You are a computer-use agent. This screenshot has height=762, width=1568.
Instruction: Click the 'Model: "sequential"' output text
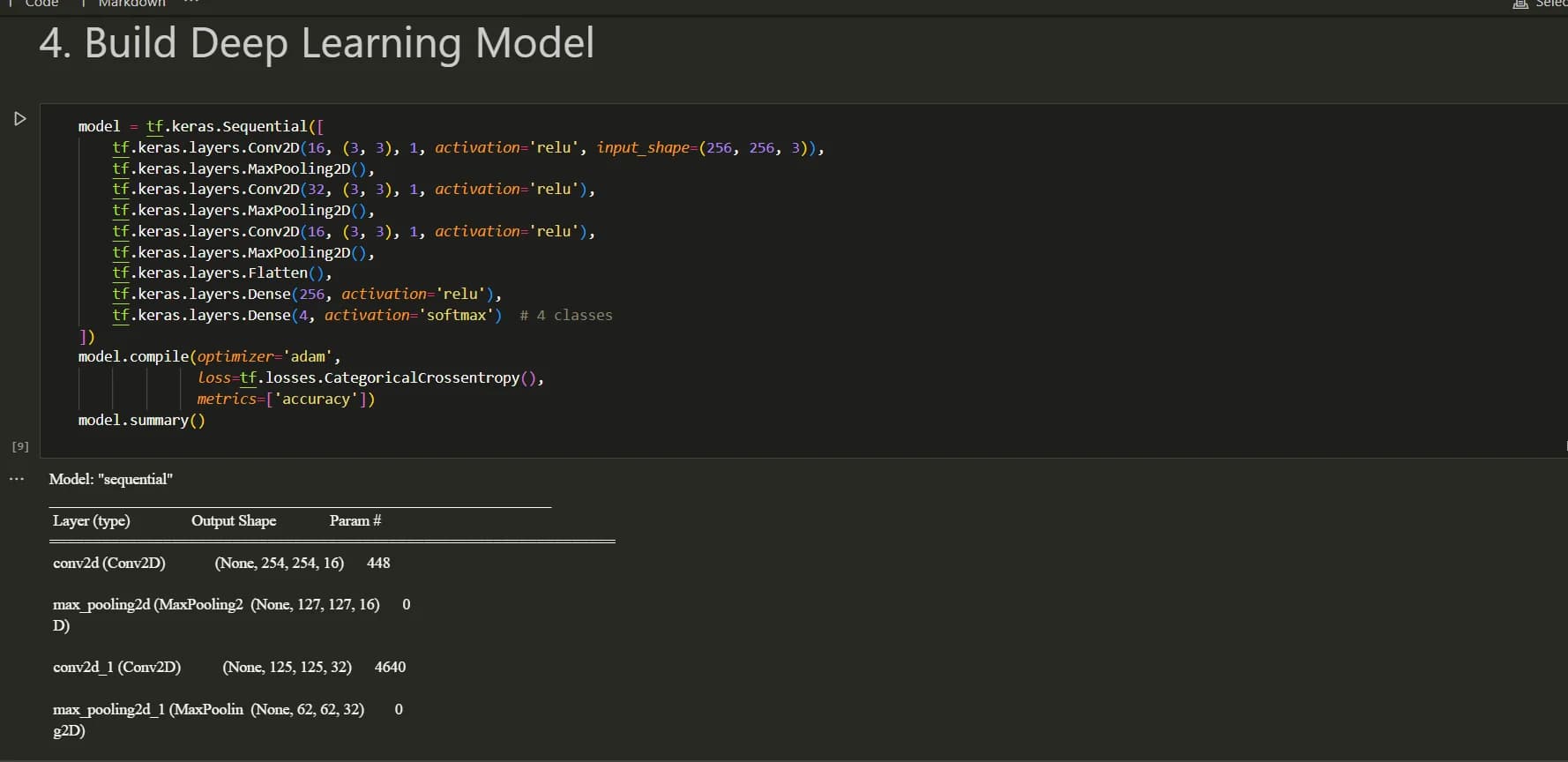111,479
